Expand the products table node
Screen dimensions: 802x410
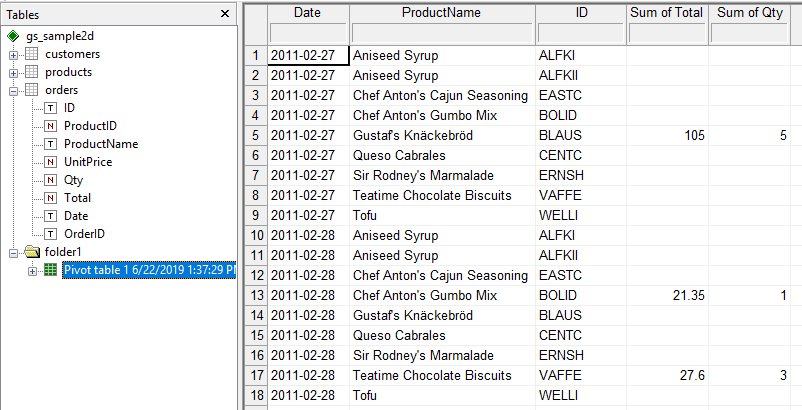[x=14, y=72]
